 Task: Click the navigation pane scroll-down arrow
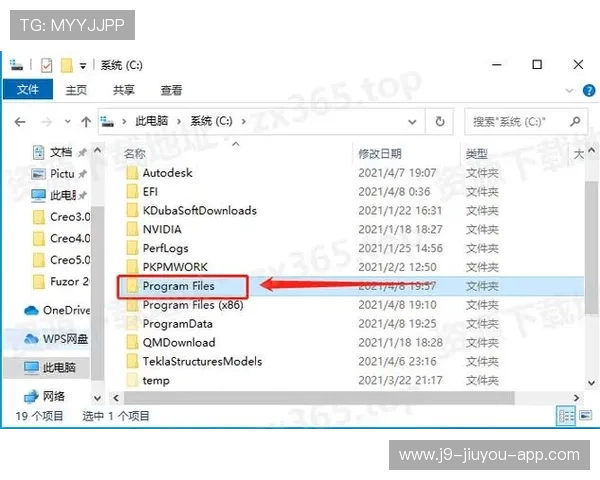pyautogui.click(x=98, y=398)
